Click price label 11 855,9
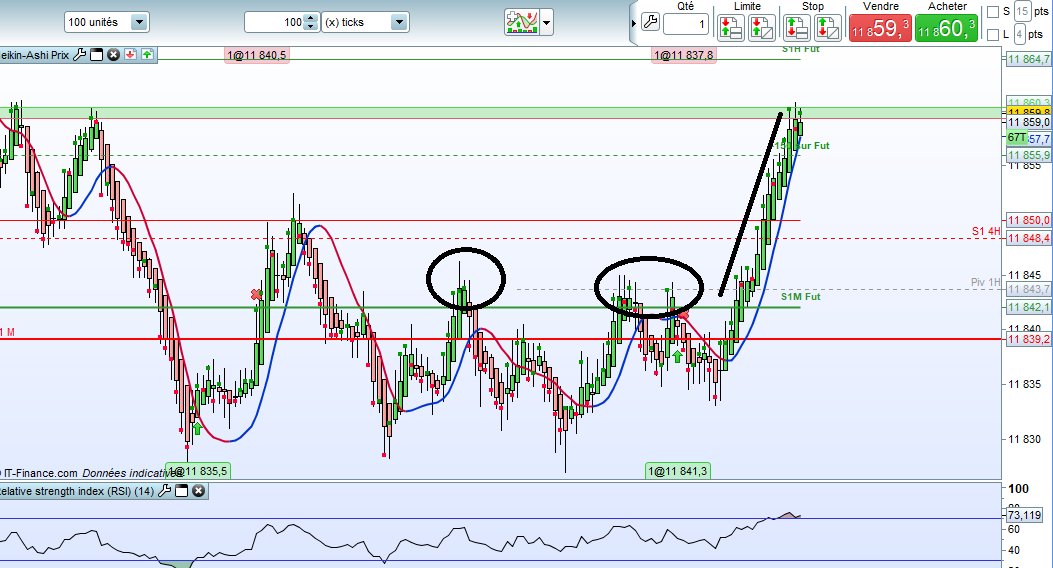This screenshot has height=568, width=1053. 1028,155
